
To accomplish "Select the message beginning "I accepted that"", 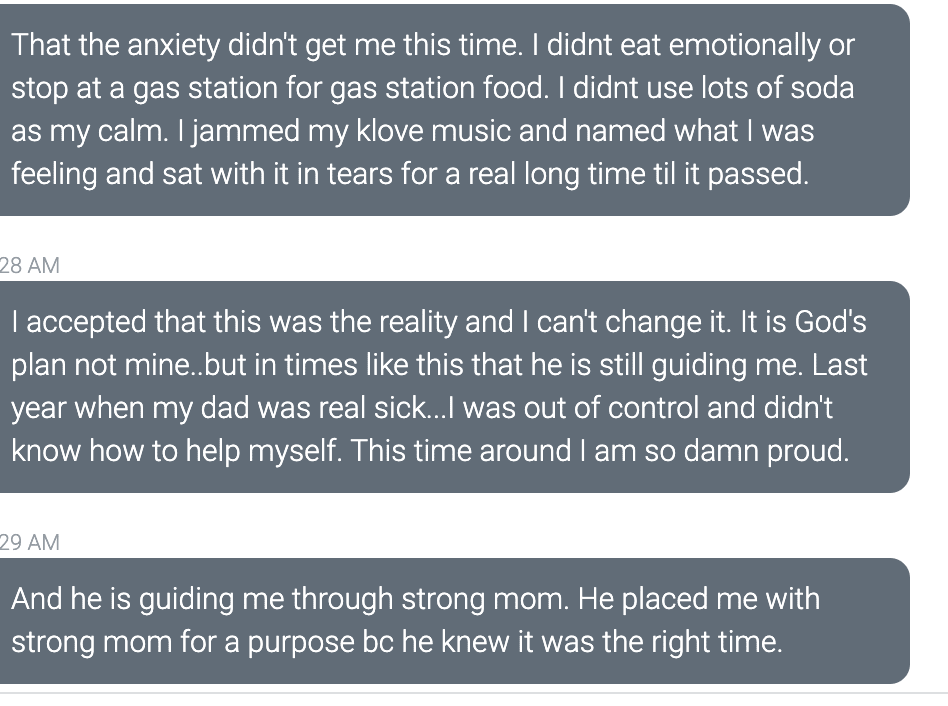I will (454, 387).
